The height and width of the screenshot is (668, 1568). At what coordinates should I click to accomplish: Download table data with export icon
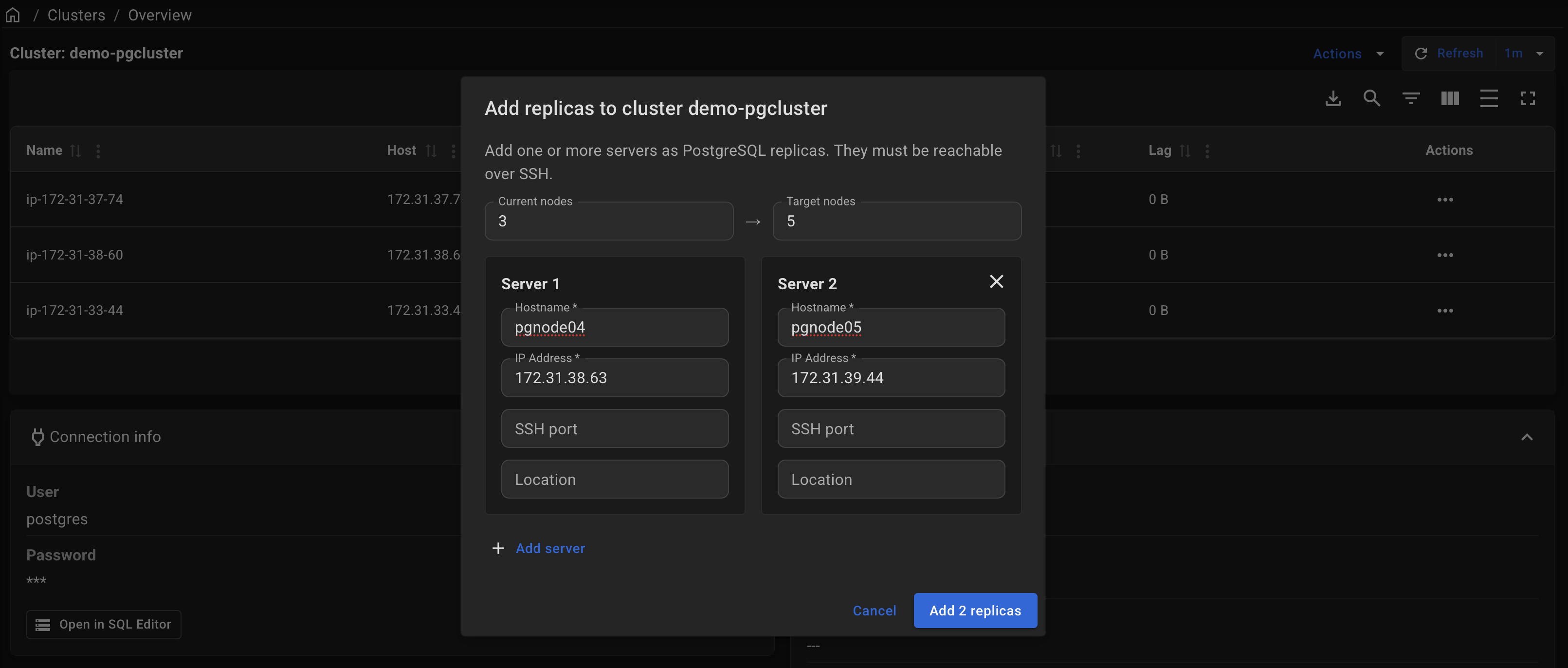pyautogui.click(x=1333, y=98)
